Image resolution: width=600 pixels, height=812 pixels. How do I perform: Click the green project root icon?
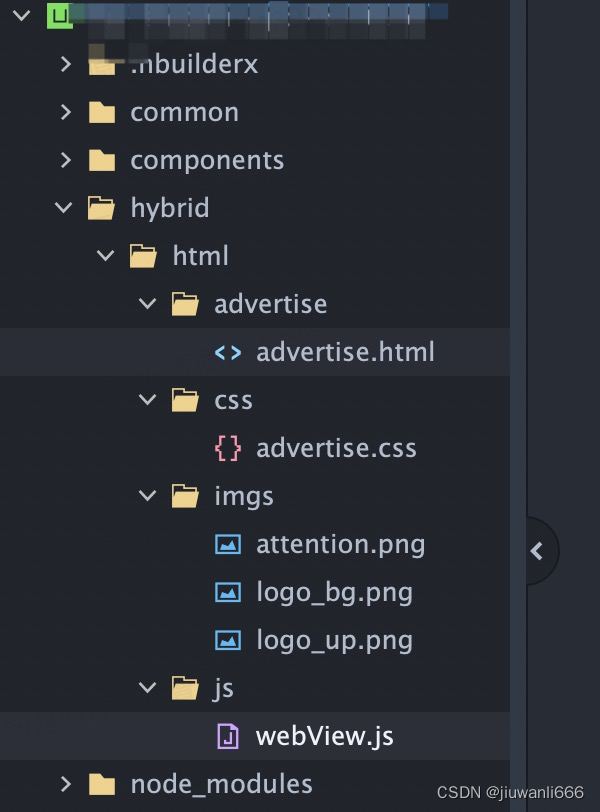tap(60, 16)
